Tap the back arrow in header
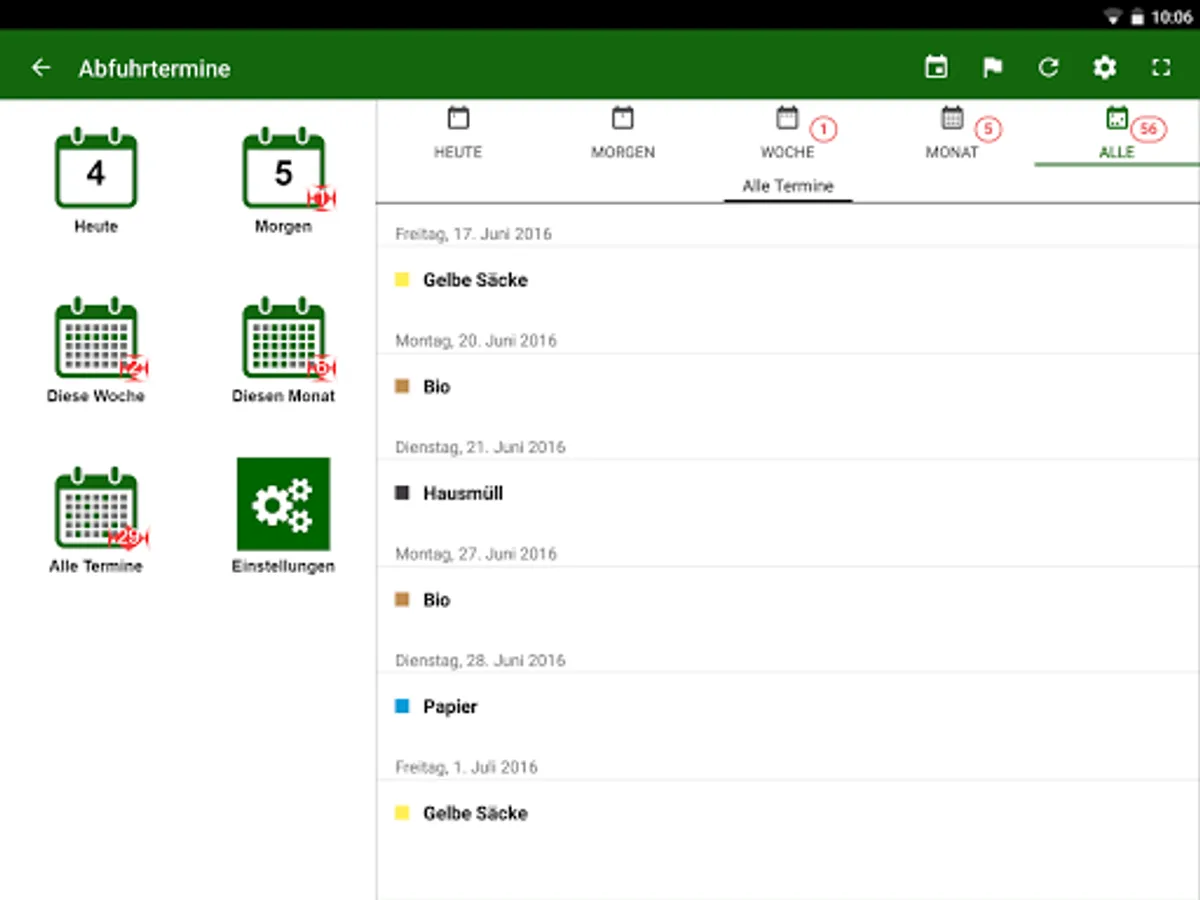The image size is (1200, 900). [41, 68]
